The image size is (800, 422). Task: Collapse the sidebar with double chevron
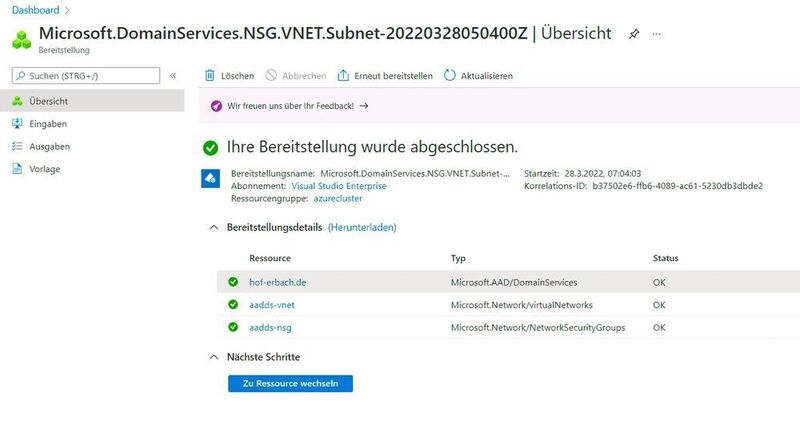pyautogui.click(x=173, y=76)
